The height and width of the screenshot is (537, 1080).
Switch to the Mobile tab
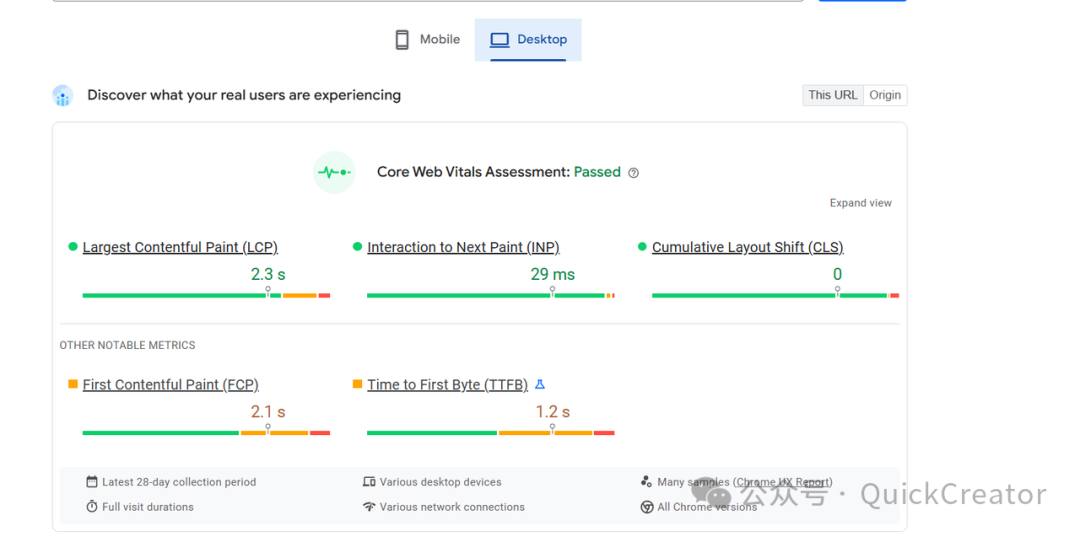pos(428,40)
